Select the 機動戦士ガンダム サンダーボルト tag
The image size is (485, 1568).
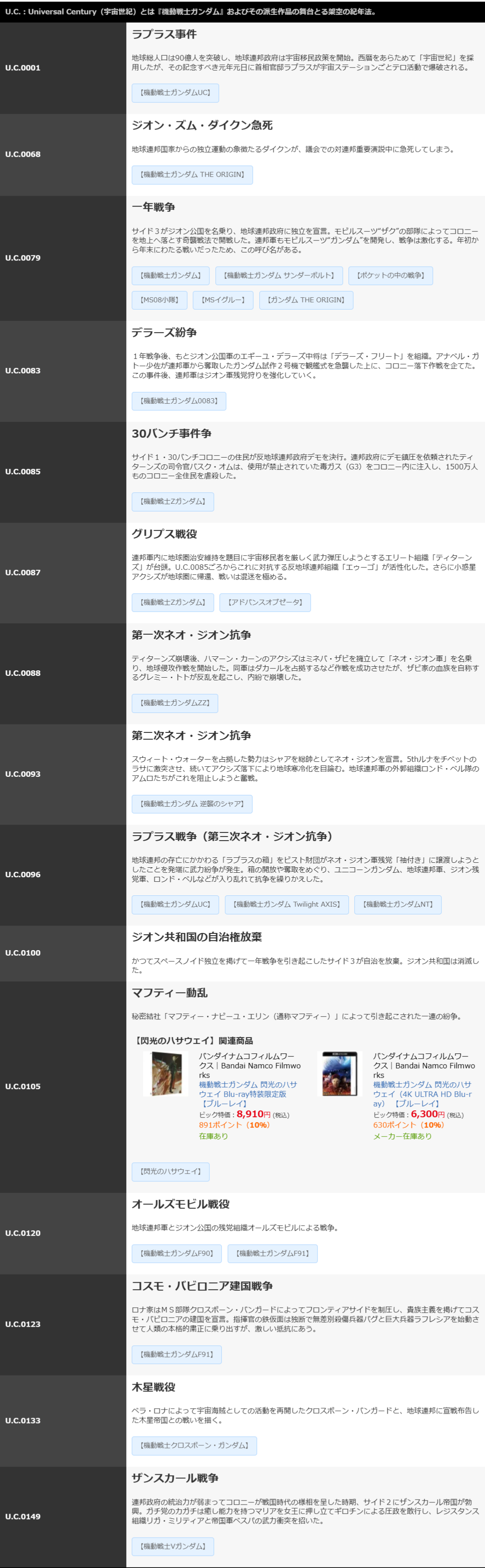point(279,276)
